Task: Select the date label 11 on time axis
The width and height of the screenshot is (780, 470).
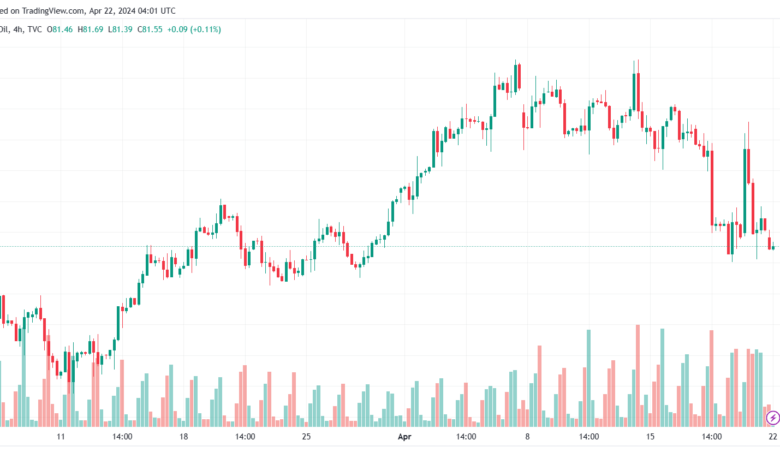Action: [61, 437]
